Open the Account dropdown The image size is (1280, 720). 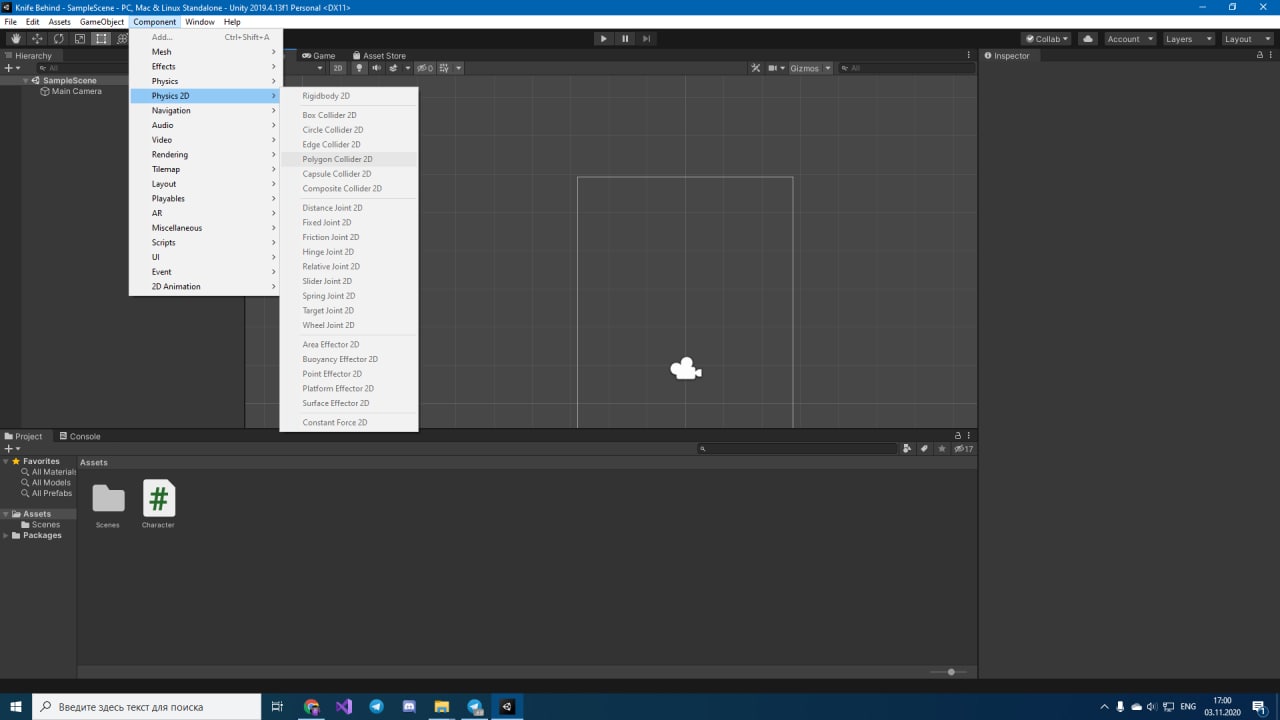tap(1129, 39)
